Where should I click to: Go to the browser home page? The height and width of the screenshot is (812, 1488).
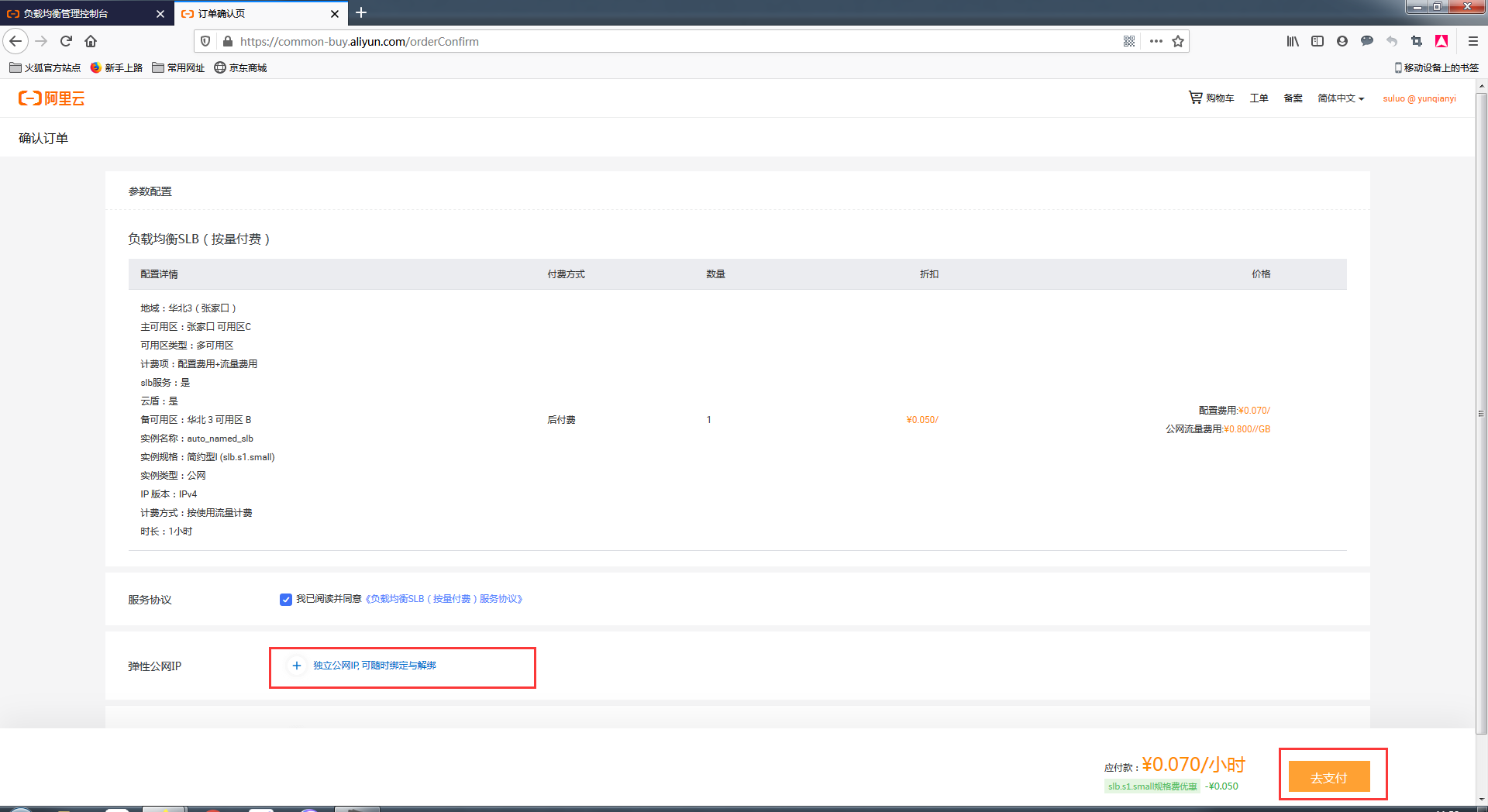click(91, 42)
